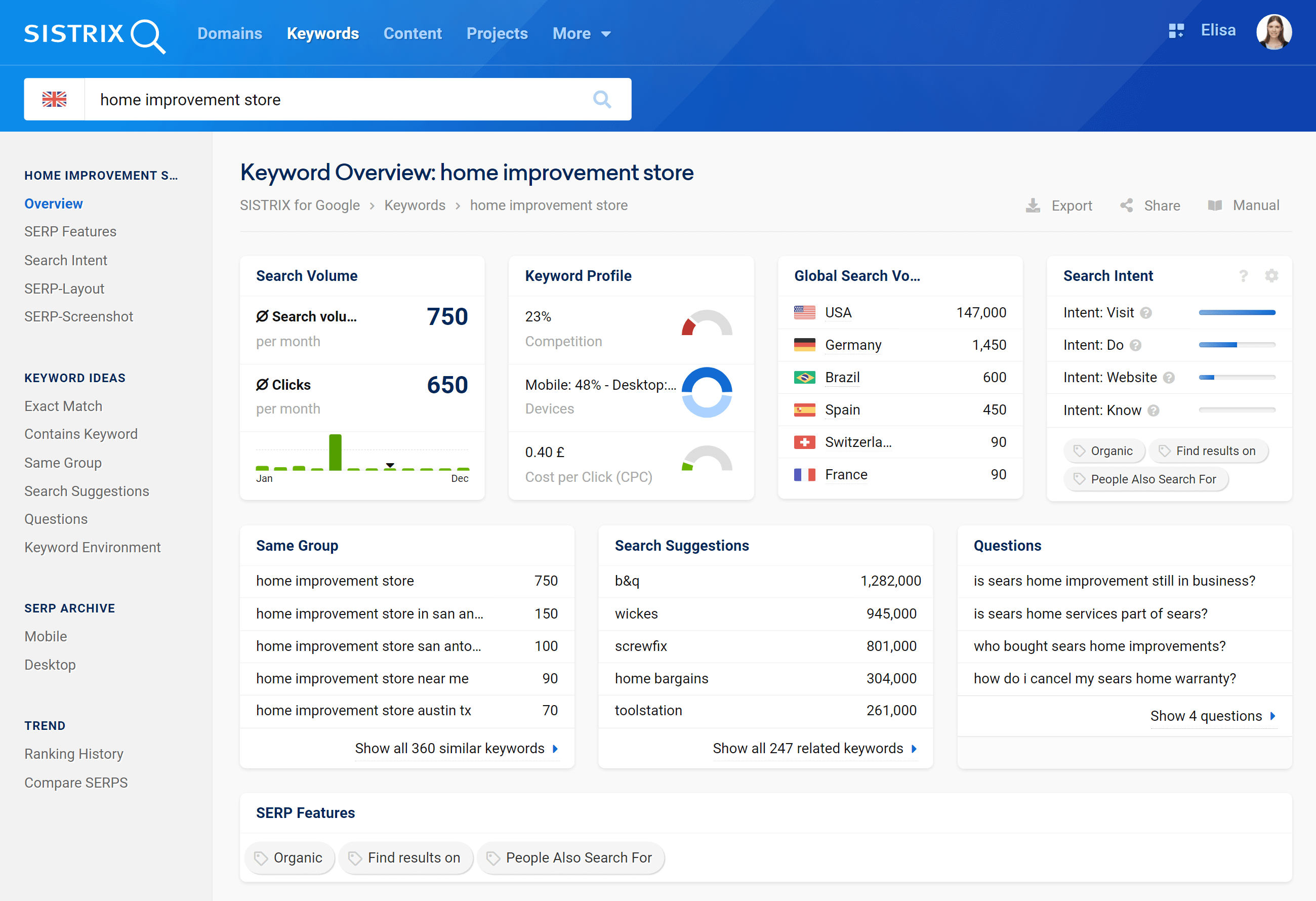
Task: Click the USA flag icon
Action: pos(804,313)
